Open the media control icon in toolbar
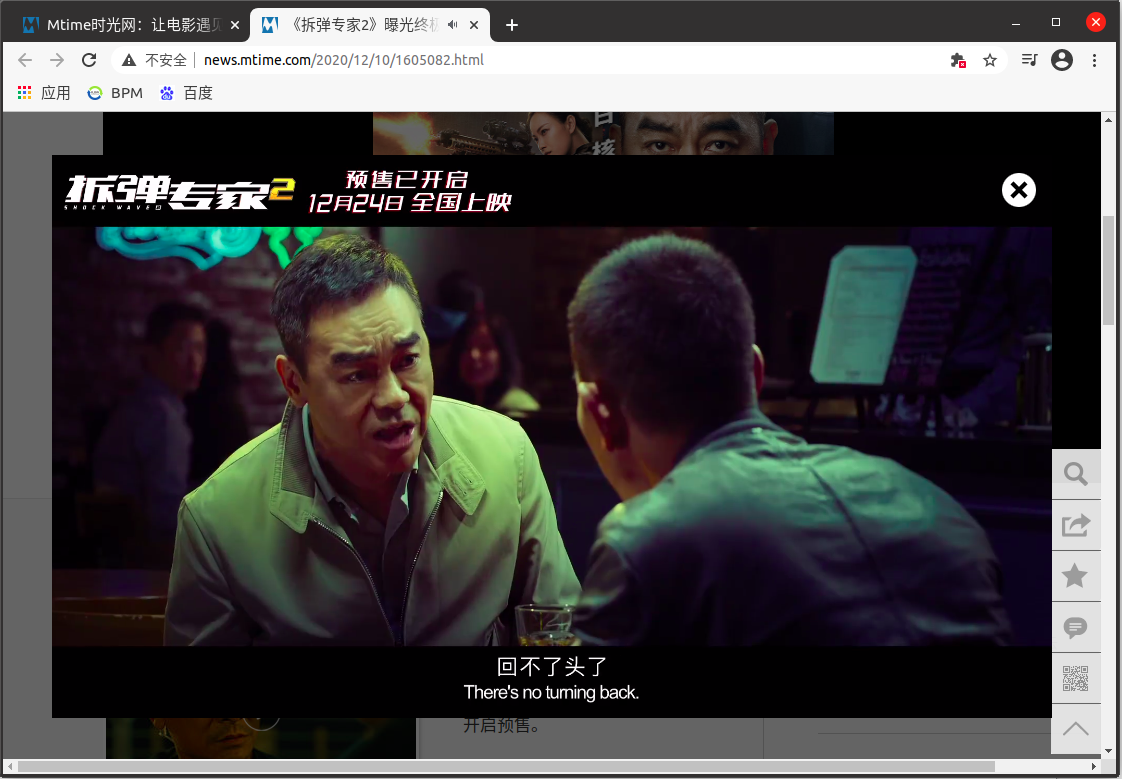This screenshot has height=779, width=1122. [1029, 60]
